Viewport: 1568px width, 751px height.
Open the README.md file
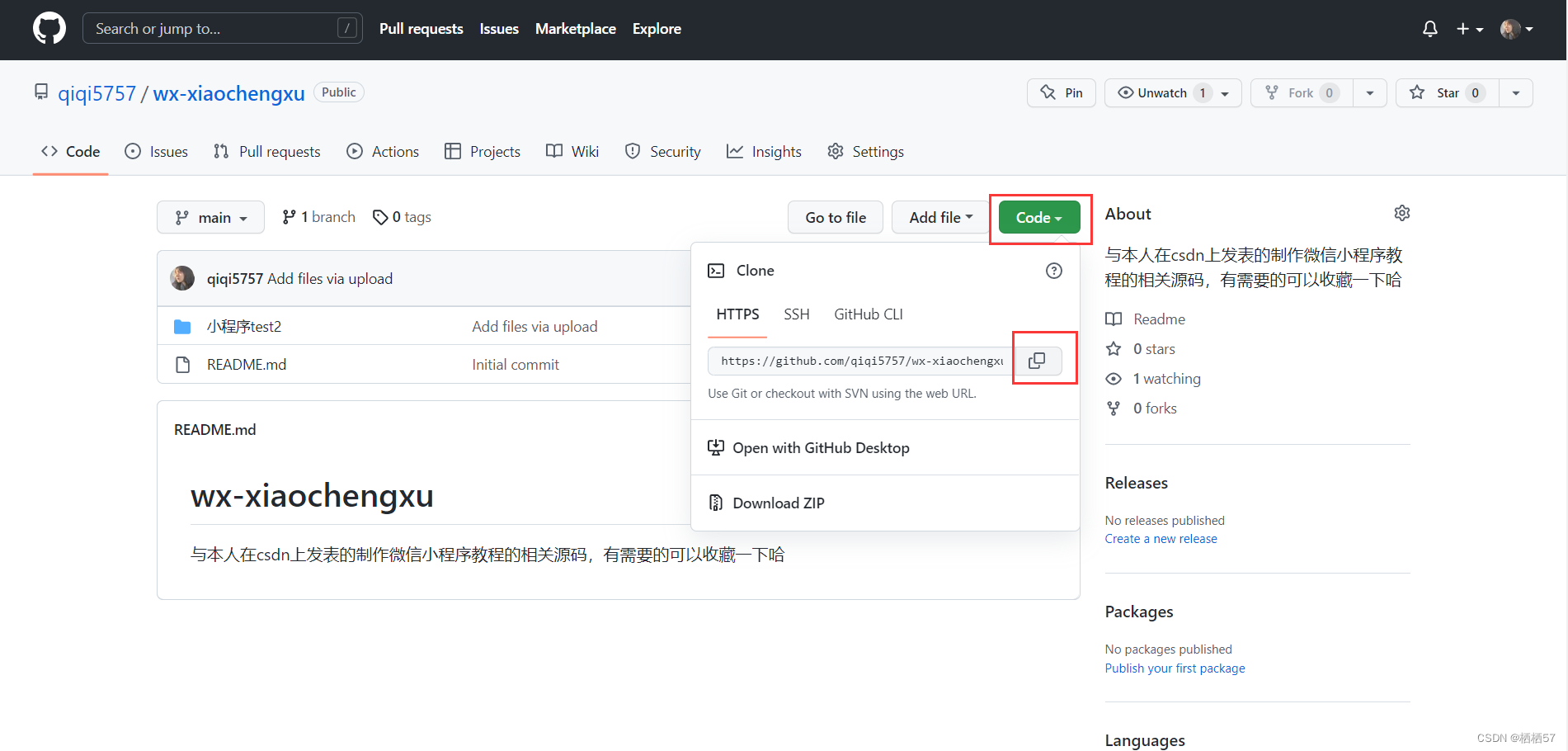(247, 365)
